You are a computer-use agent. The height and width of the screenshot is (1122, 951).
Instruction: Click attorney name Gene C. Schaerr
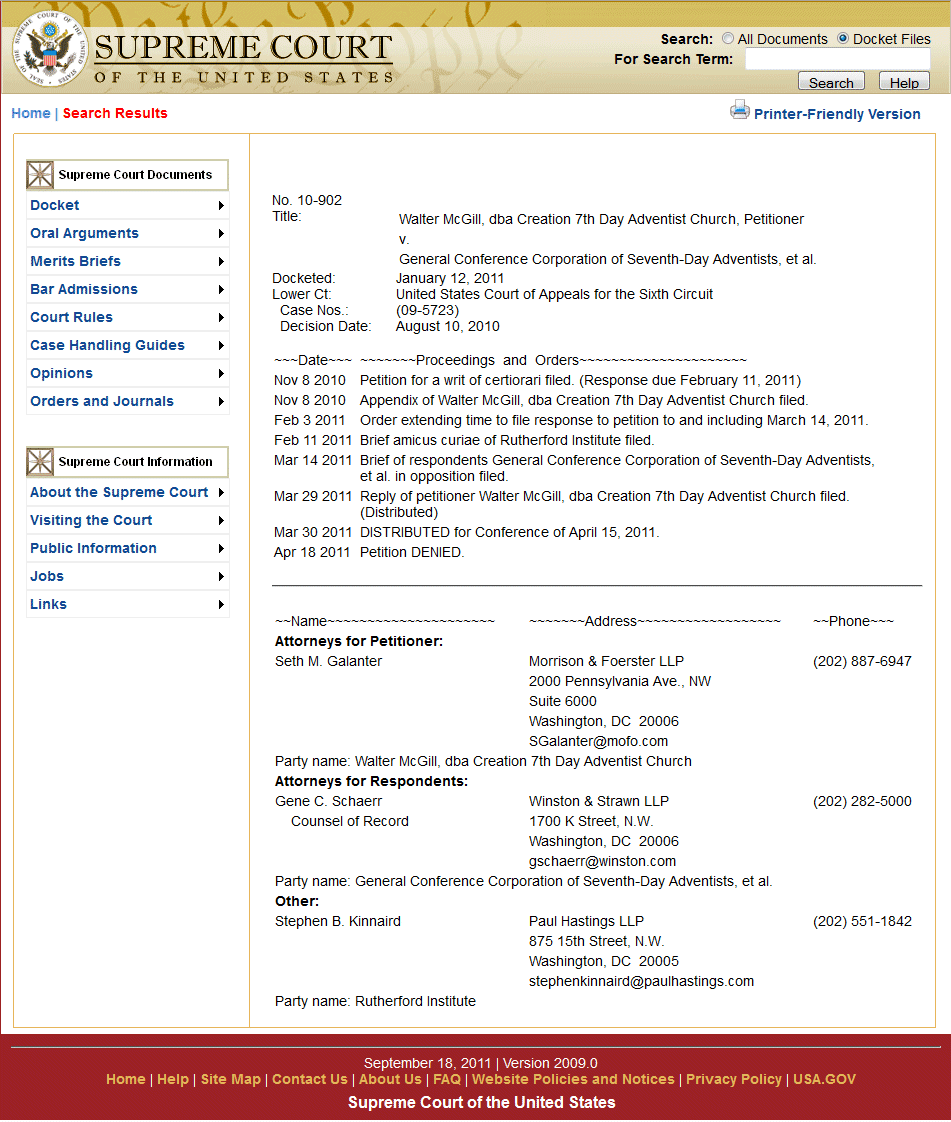[x=328, y=801]
